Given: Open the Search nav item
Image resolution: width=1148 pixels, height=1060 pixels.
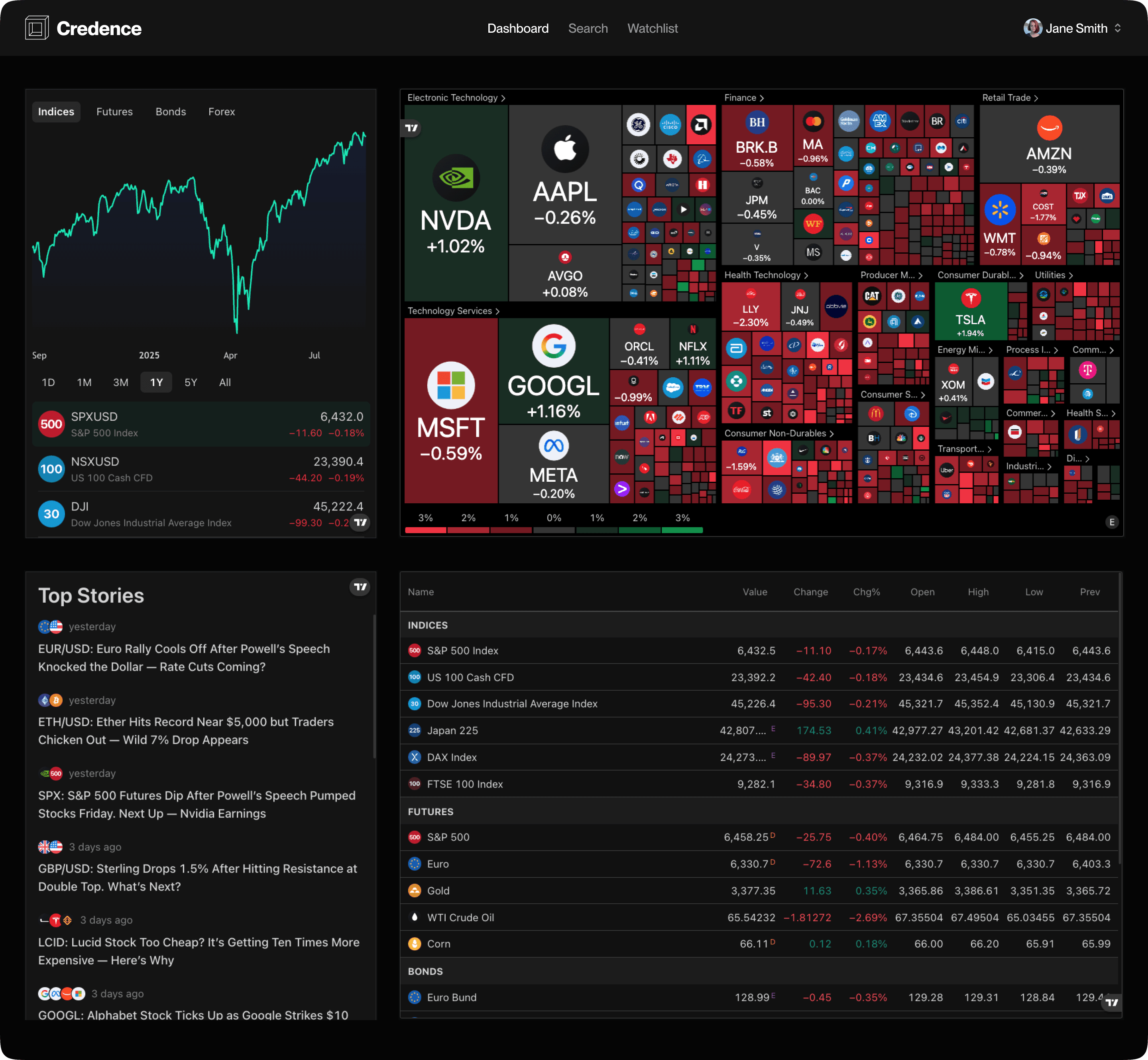Looking at the screenshot, I should pyautogui.click(x=588, y=28).
